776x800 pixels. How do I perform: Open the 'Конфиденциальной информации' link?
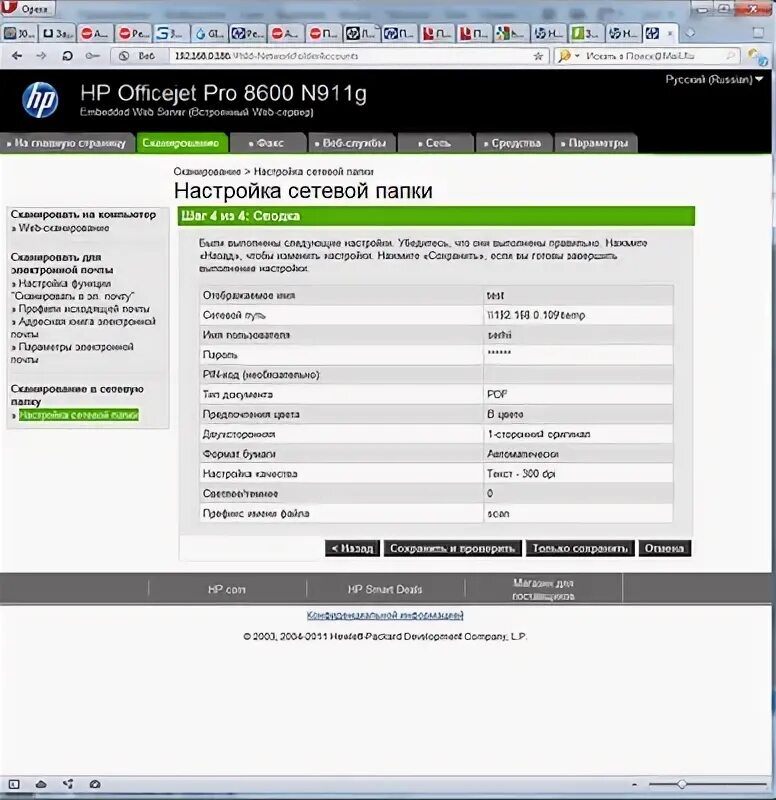(x=385, y=615)
